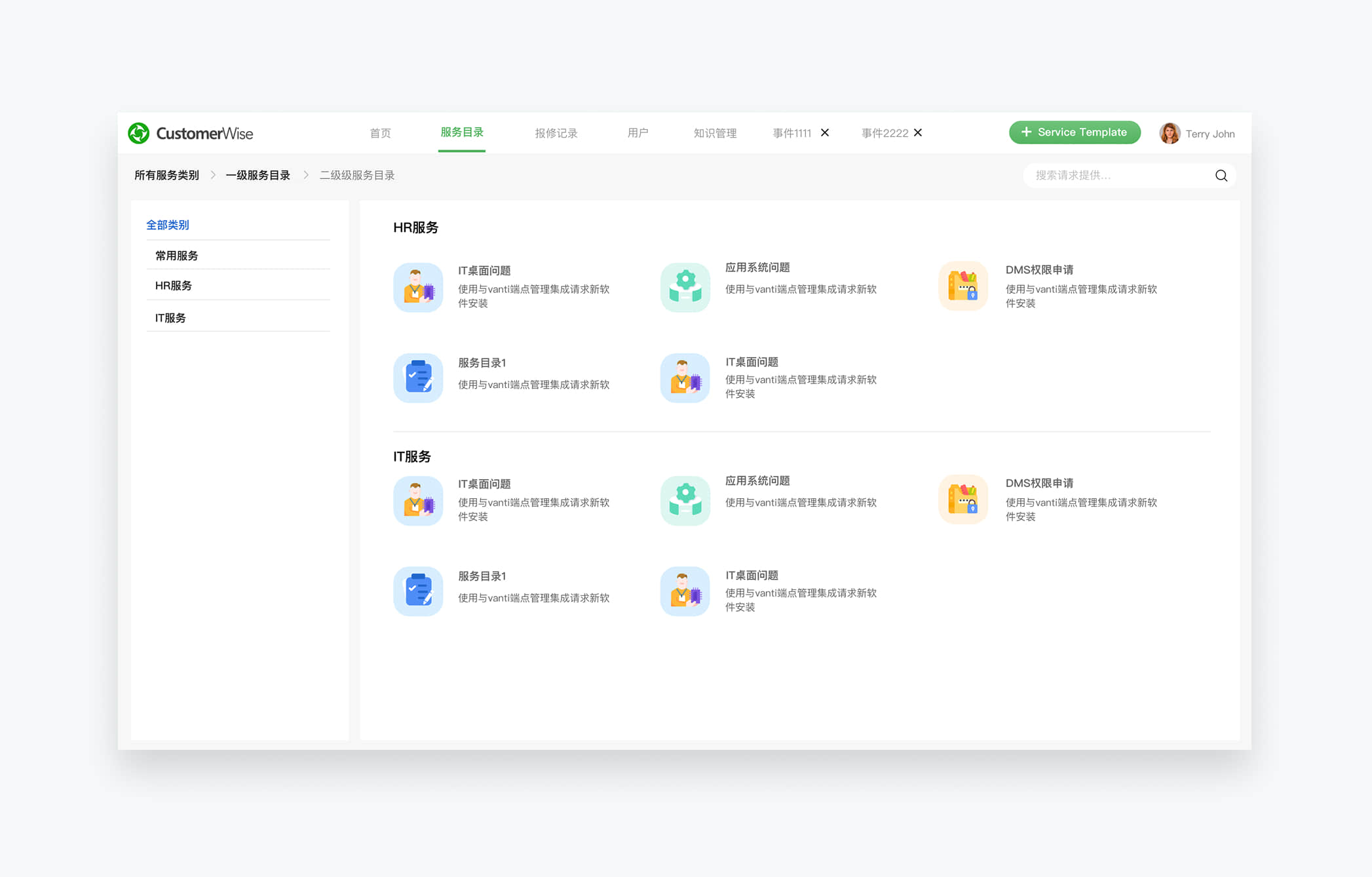1372x877 pixels.
Task: Close the 事件2222 tab
Action: (x=918, y=132)
